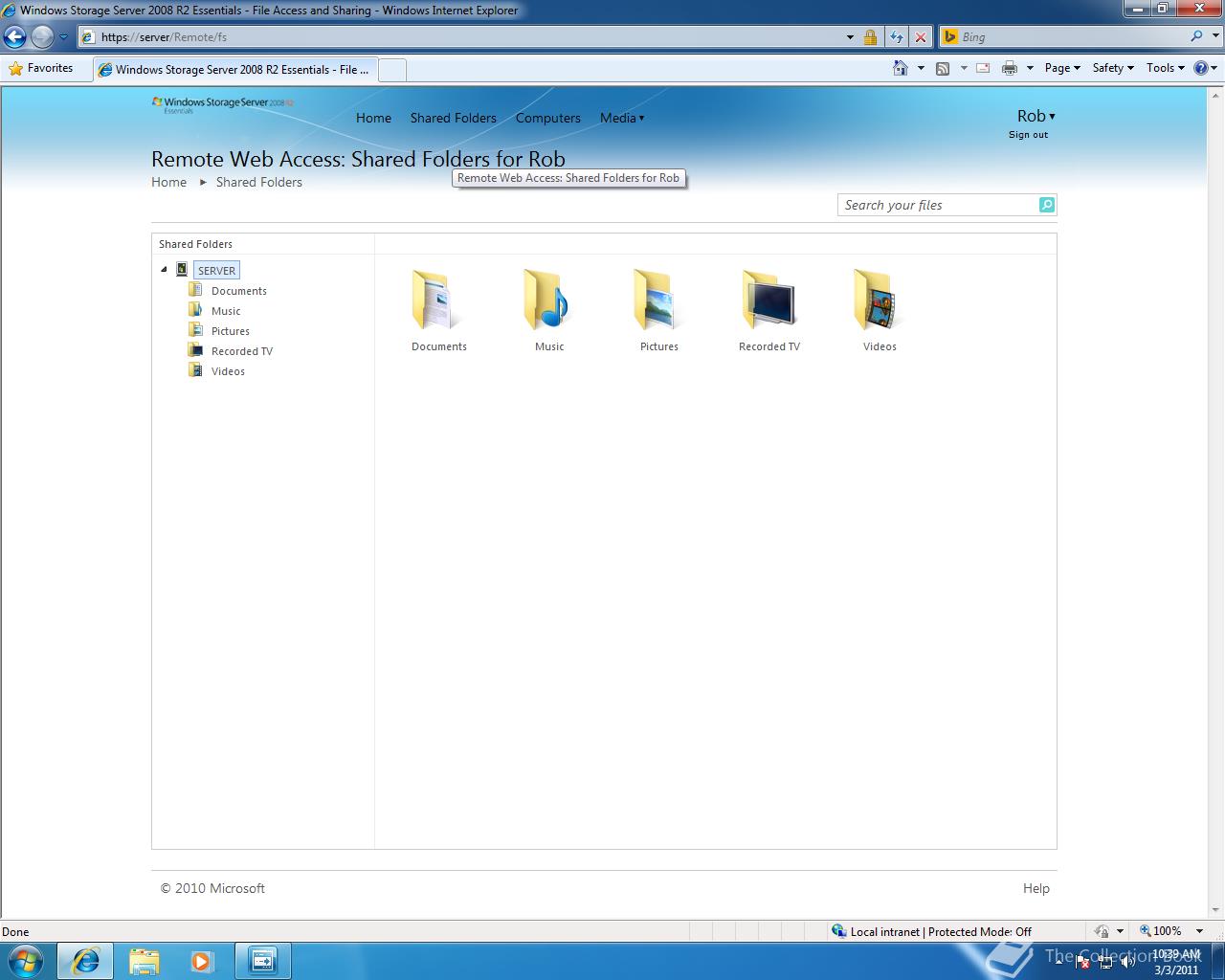Click the Home breadcrumb link
The image size is (1225, 980).
(x=168, y=182)
